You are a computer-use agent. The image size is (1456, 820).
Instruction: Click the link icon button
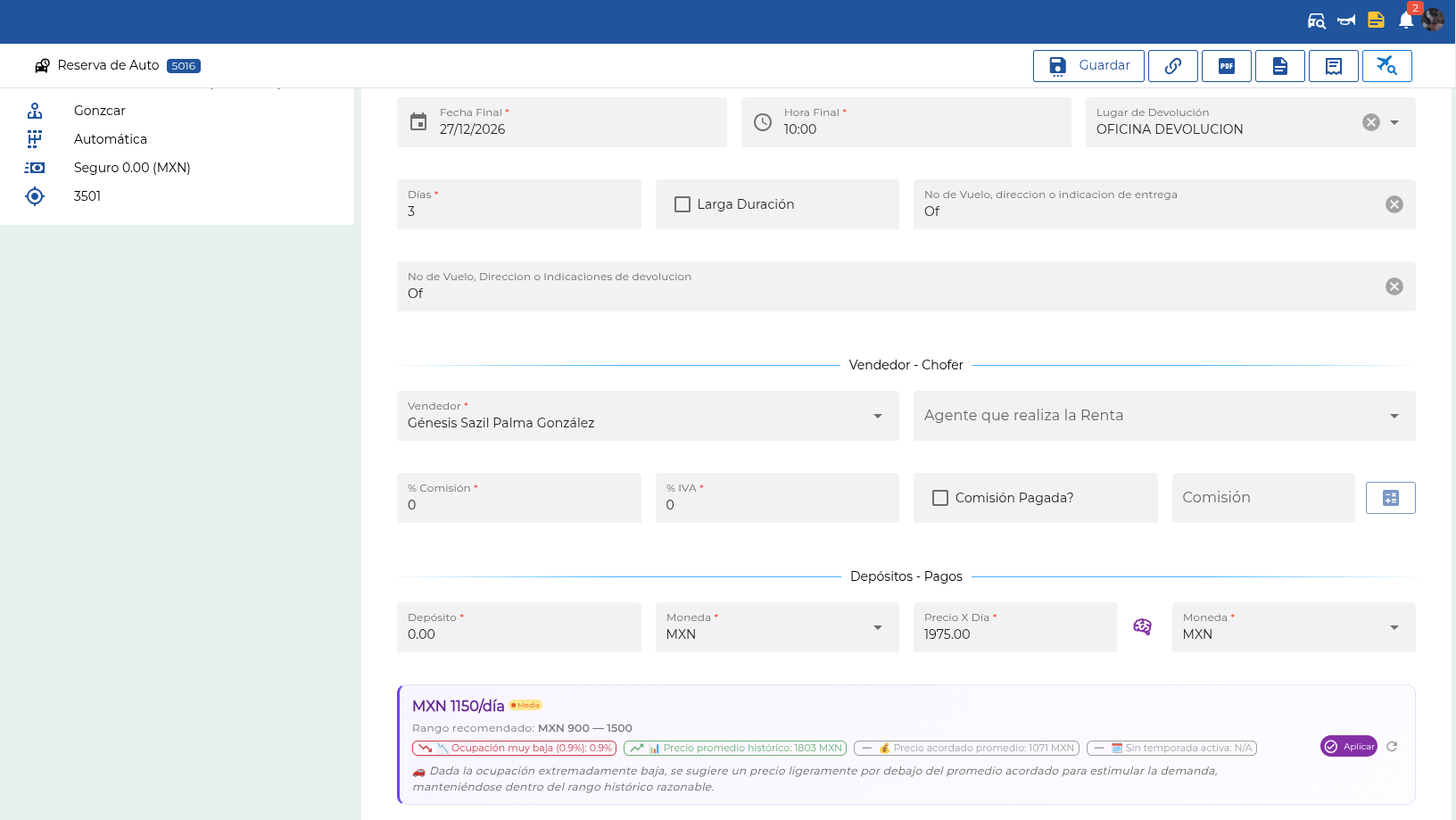(1173, 66)
